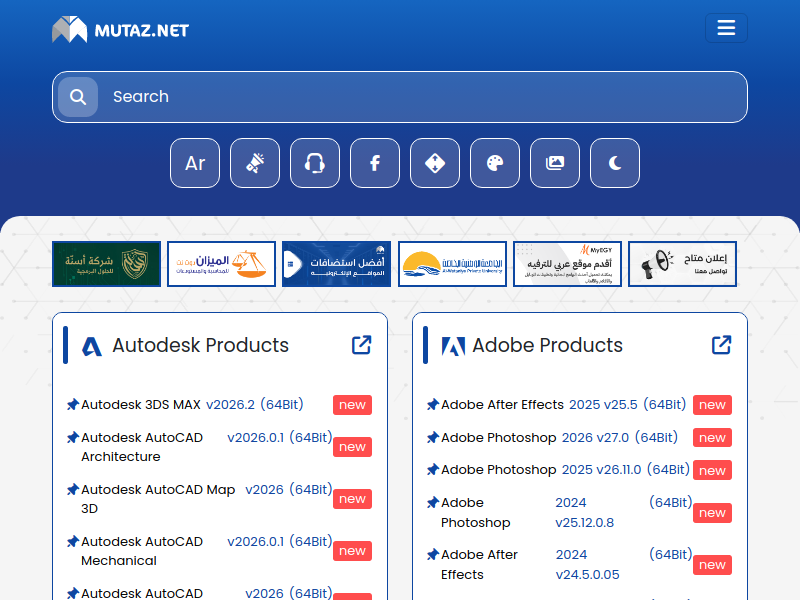Expand Adobe Products via external-link icon
The height and width of the screenshot is (600, 800).
click(x=721, y=345)
